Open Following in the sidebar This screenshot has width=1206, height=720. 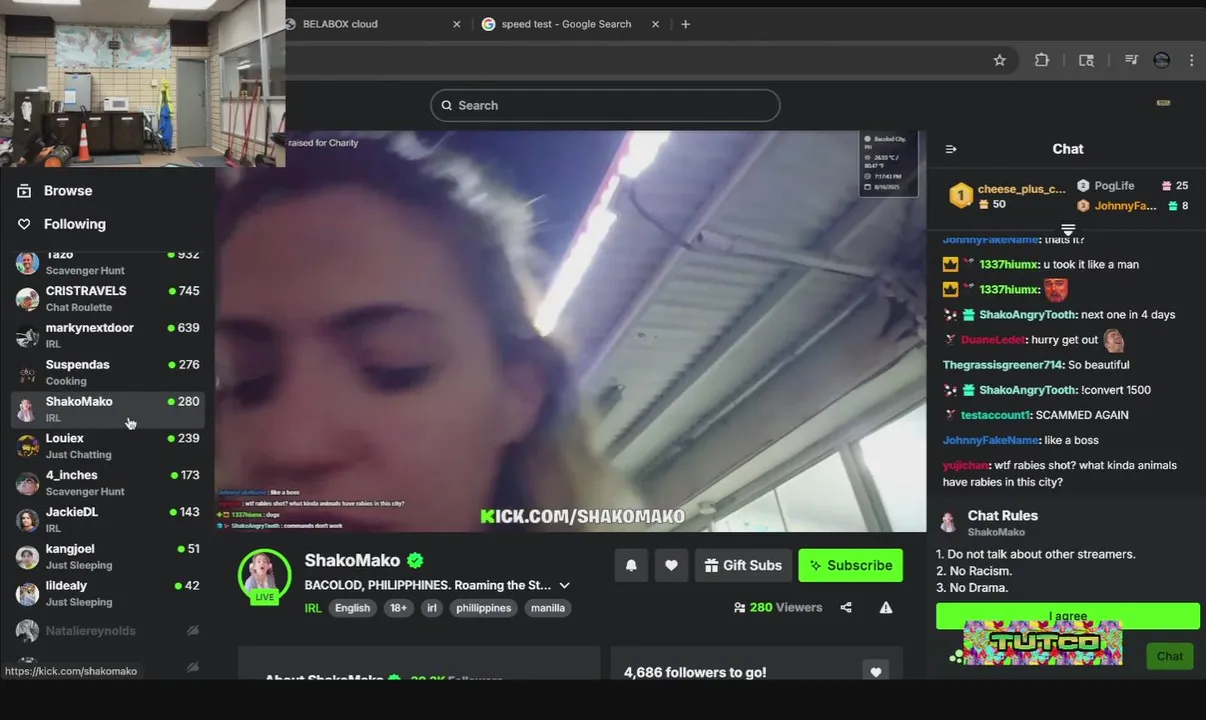(x=75, y=224)
